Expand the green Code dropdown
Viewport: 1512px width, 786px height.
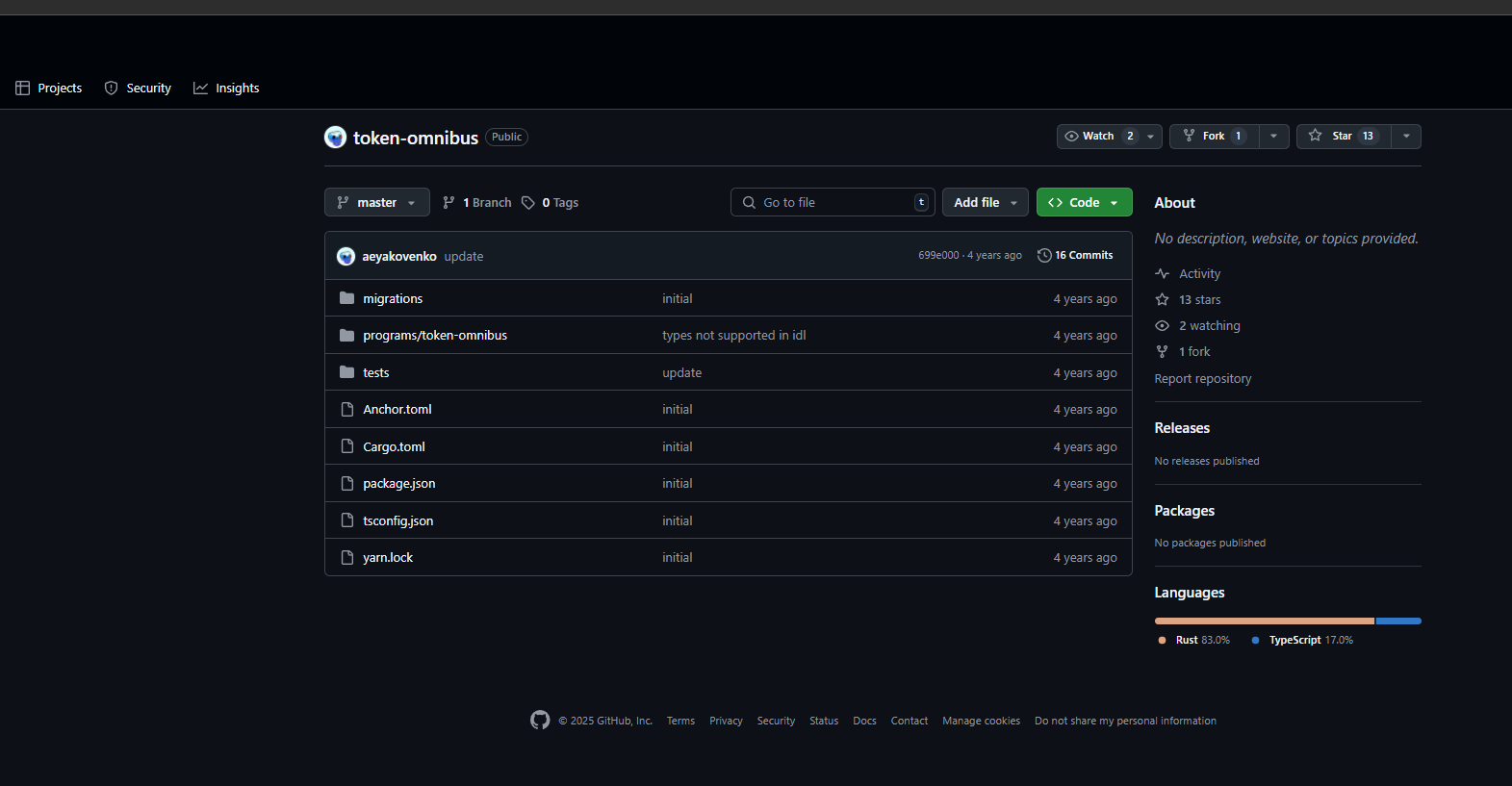pyautogui.click(x=1084, y=202)
